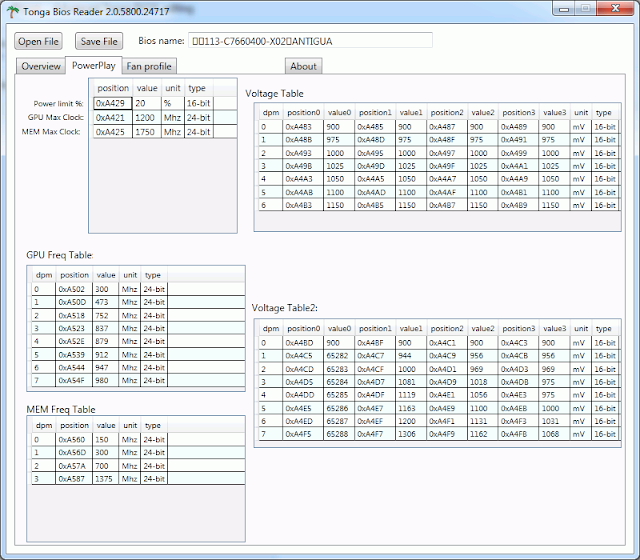Viewport: 640px width, 560px height.
Task: Select Voltage Table2 value 1306 cell
Action: 411,434
